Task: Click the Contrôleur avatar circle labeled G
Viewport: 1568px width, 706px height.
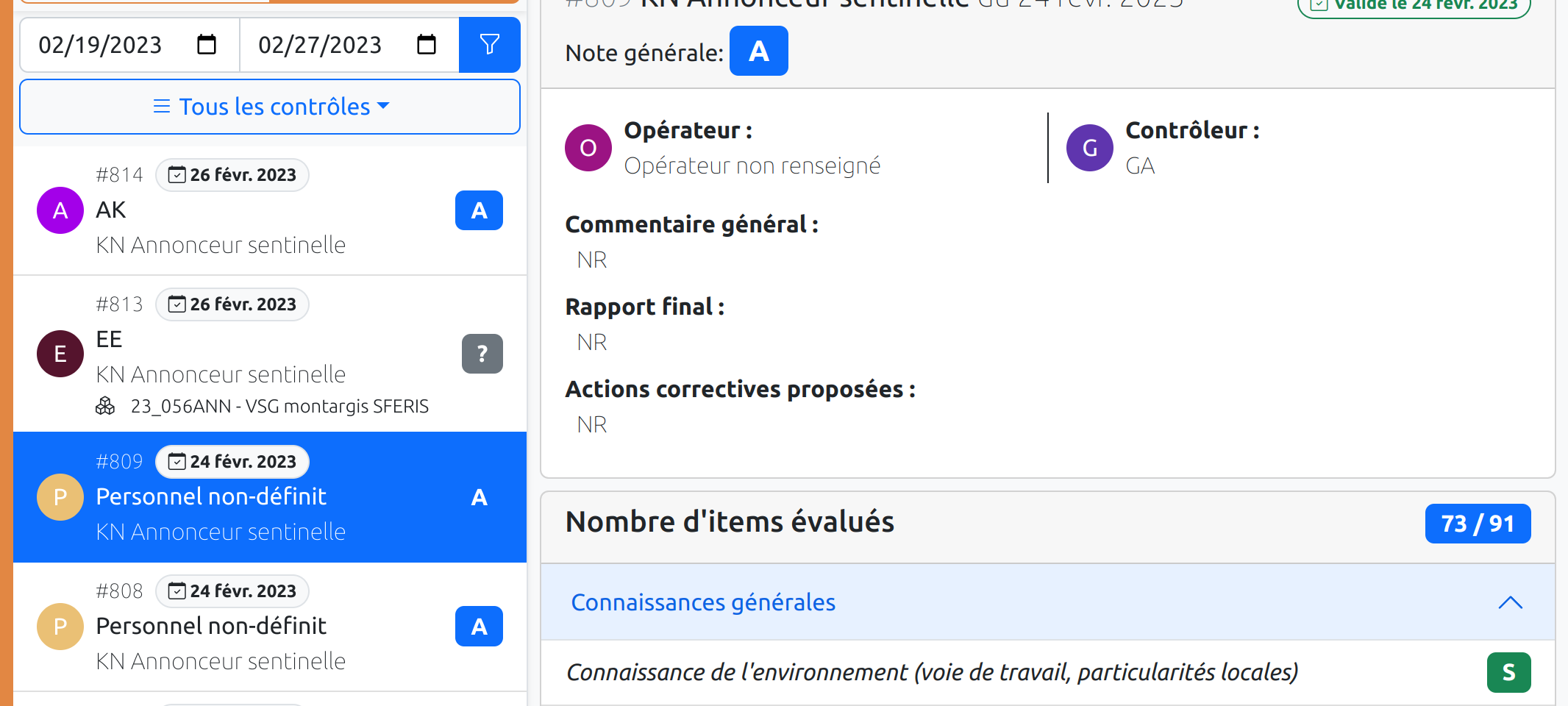Action: coord(1089,148)
